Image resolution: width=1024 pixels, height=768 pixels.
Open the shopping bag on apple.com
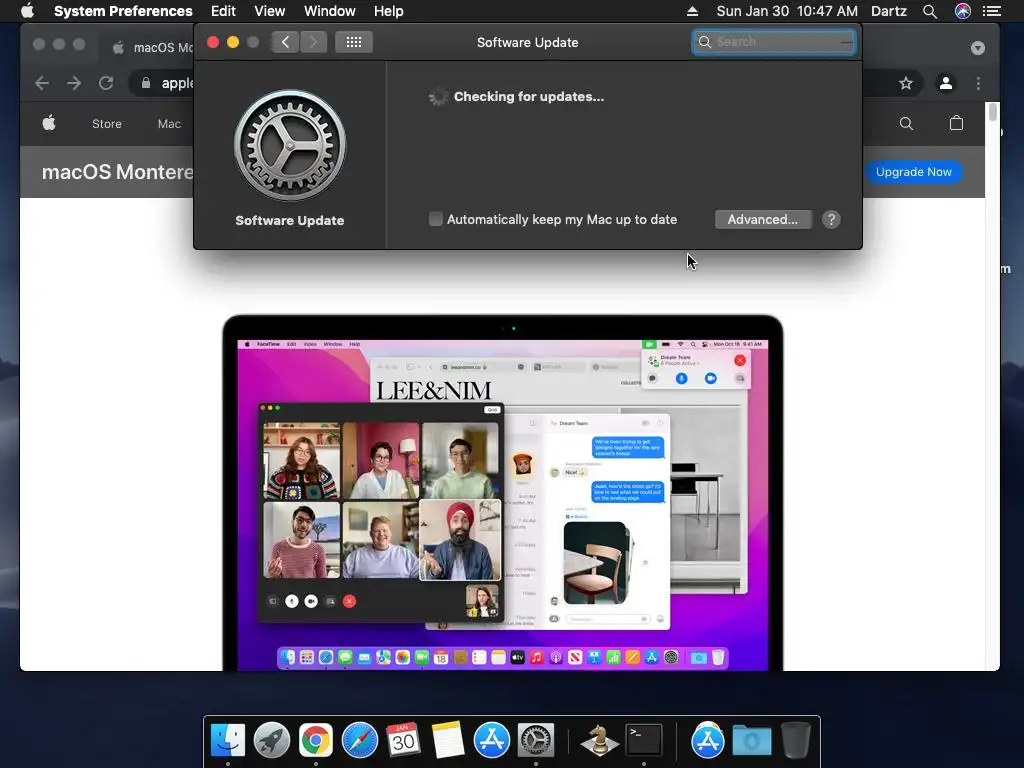coord(956,123)
